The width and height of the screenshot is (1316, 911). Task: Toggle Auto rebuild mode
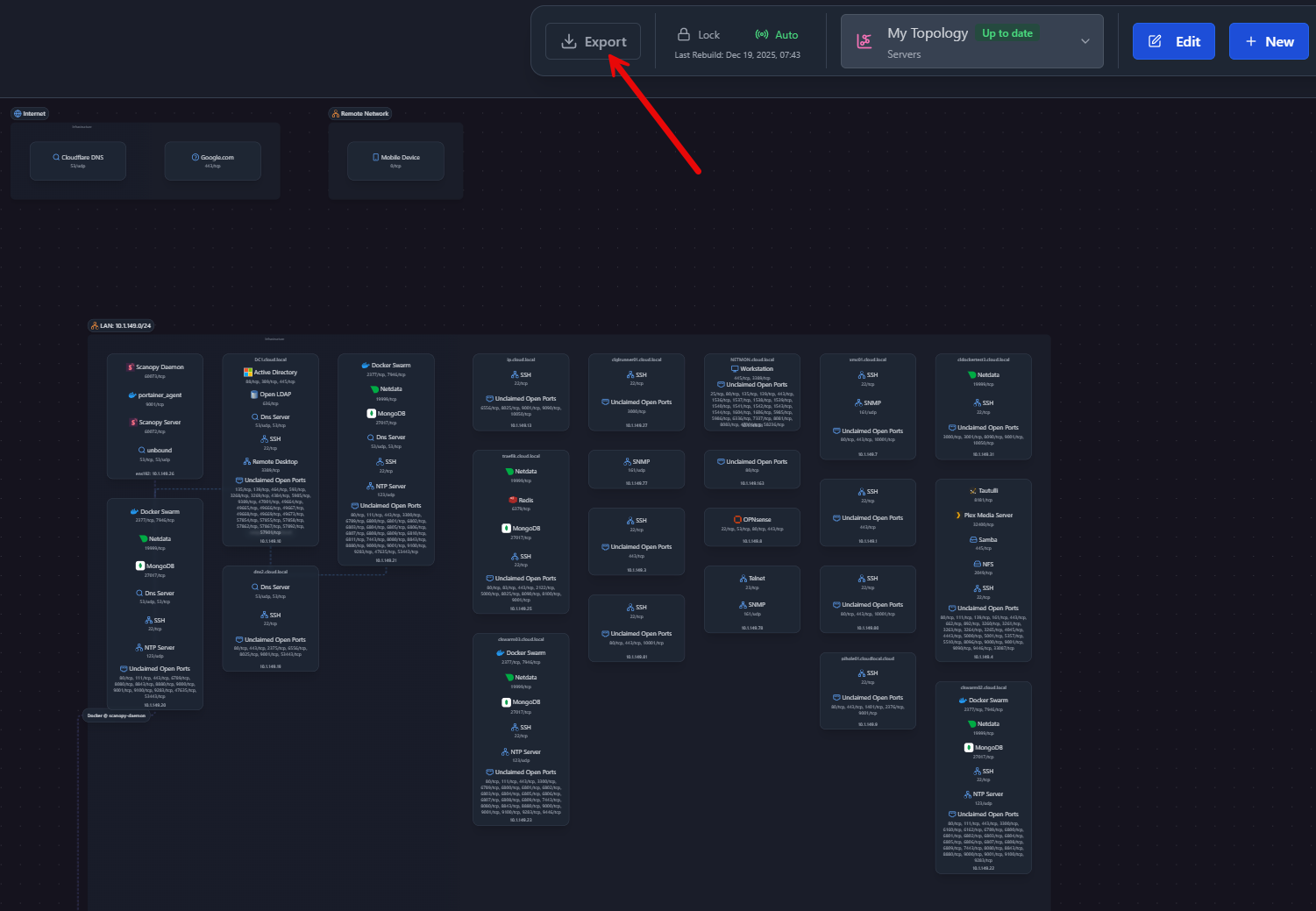777,35
